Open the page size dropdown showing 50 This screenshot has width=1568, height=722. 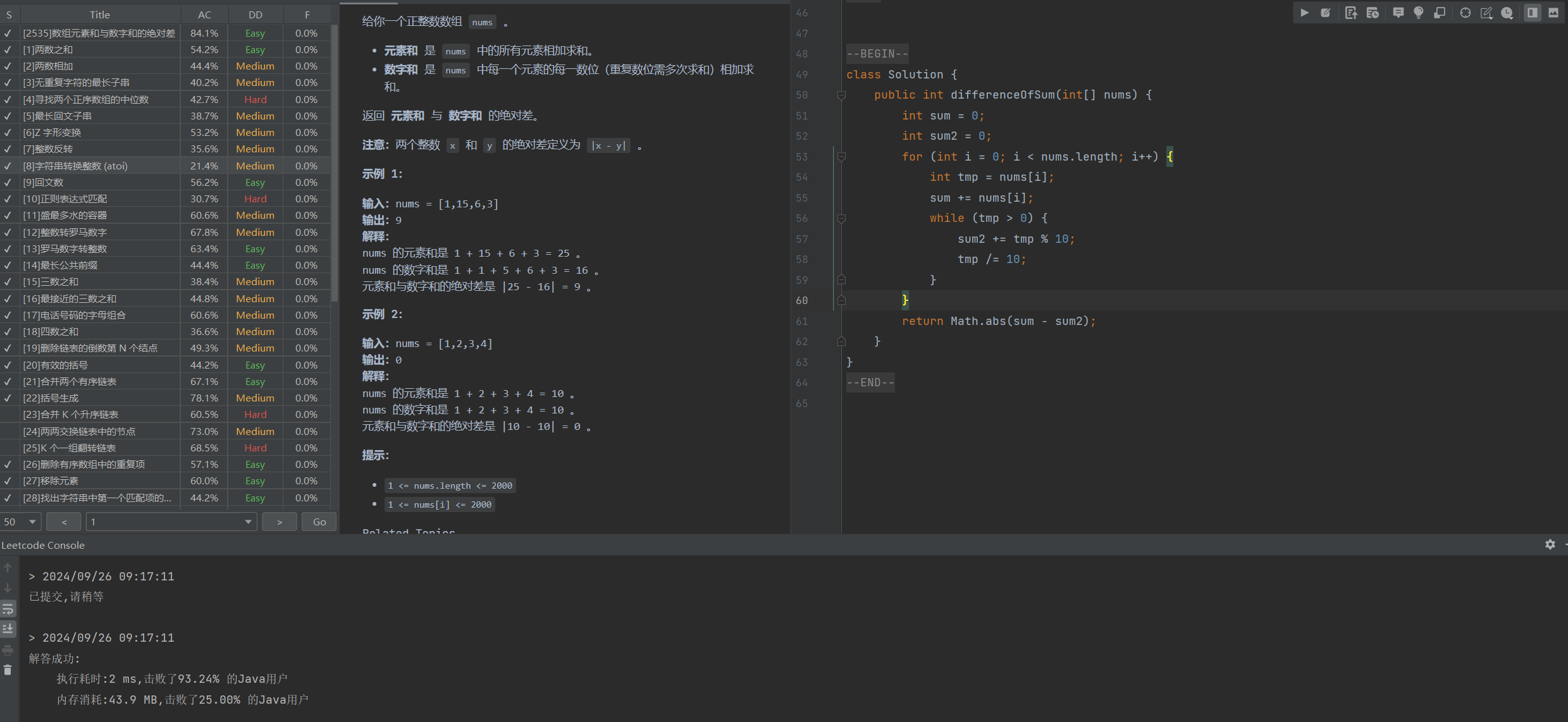(21, 522)
